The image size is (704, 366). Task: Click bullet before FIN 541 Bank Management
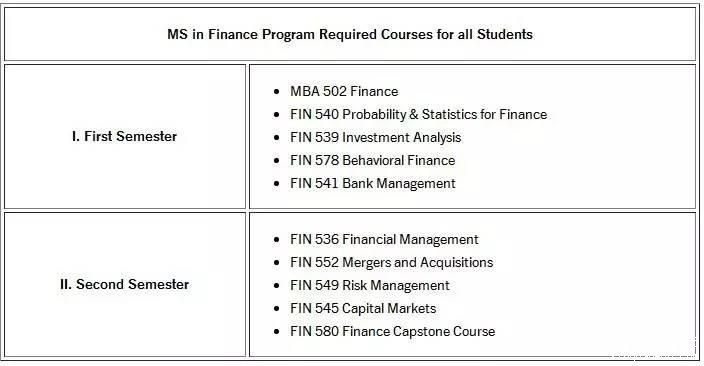click(276, 184)
